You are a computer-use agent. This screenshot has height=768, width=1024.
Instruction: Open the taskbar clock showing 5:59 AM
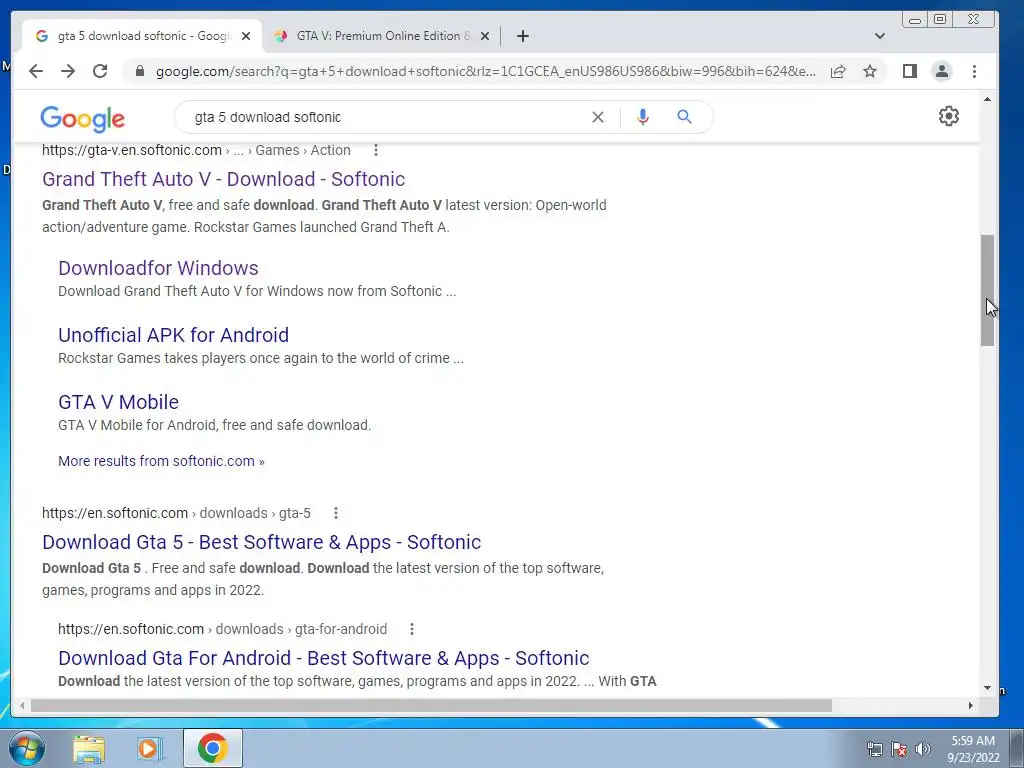[x=973, y=749]
